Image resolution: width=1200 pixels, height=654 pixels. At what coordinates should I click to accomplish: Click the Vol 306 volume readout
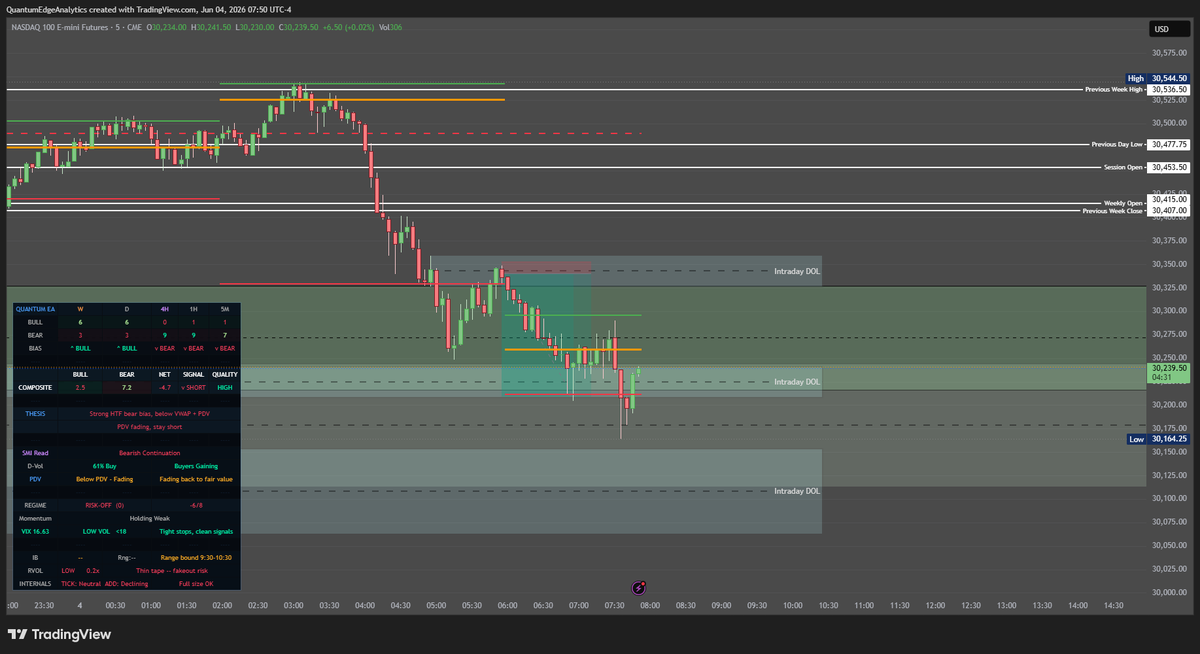[391, 27]
